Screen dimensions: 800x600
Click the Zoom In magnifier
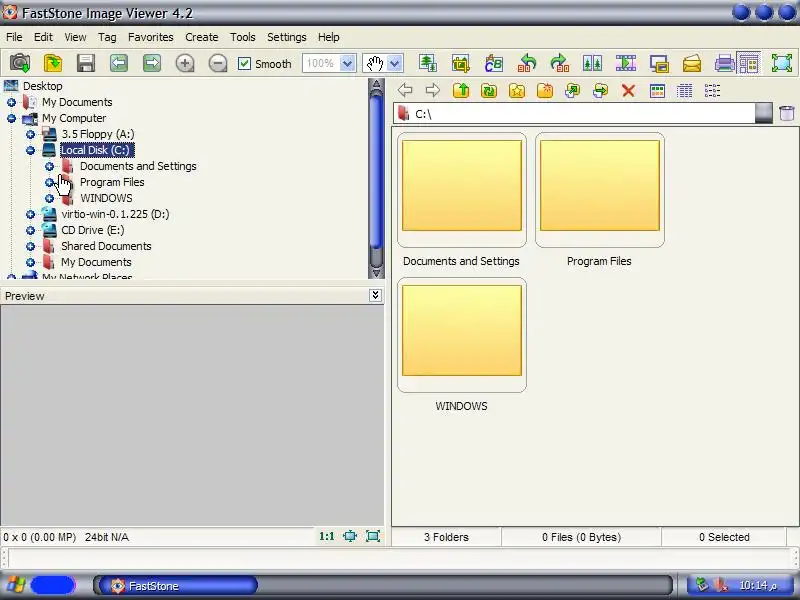click(x=185, y=64)
